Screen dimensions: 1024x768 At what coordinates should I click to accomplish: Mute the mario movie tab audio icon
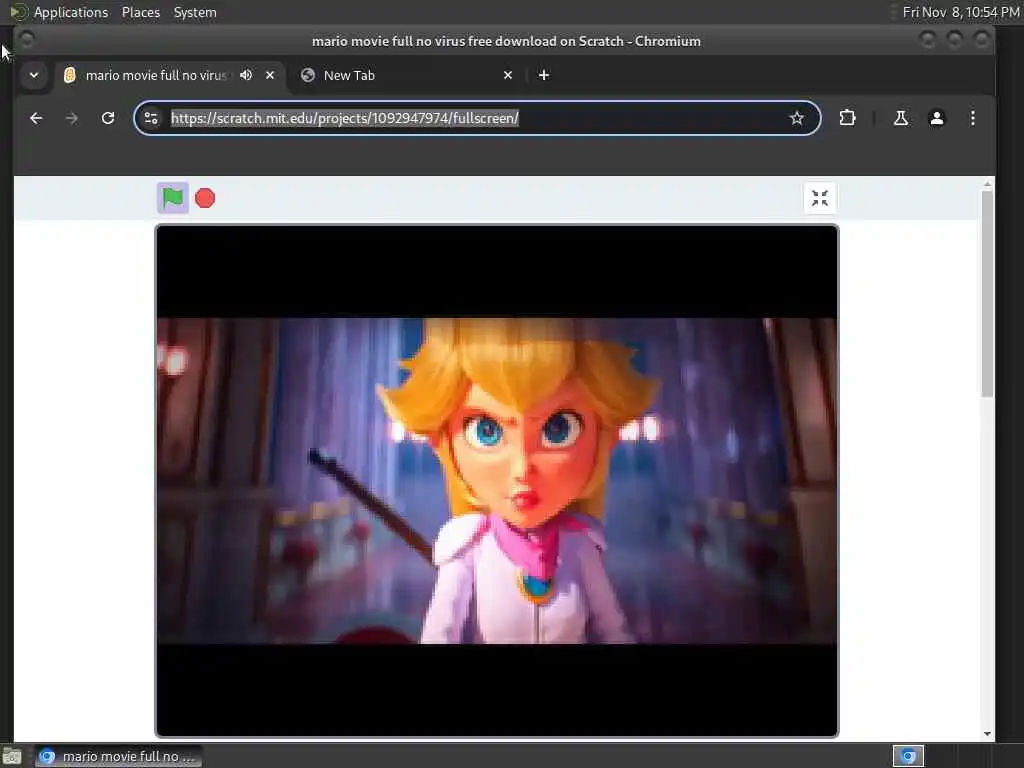(246, 75)
